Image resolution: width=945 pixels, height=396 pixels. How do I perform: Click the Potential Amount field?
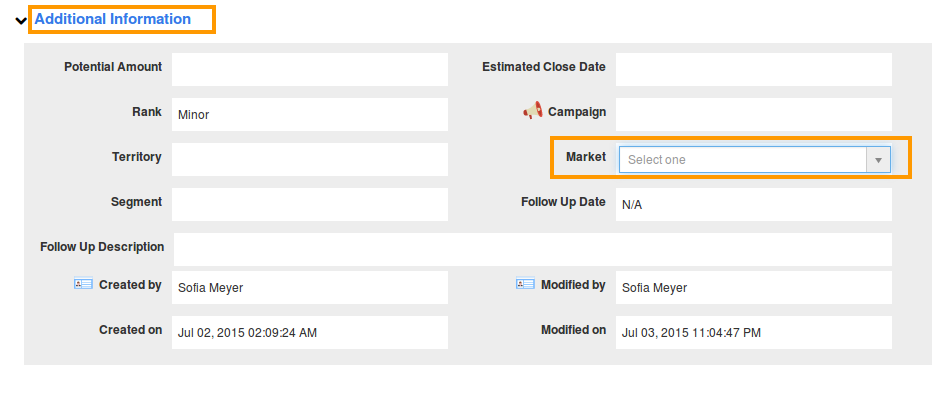(x=310, y=69)
